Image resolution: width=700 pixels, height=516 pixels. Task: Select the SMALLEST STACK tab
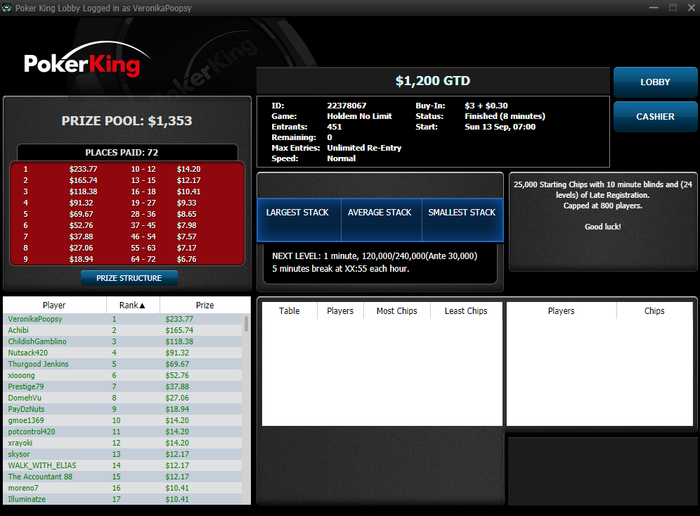(x=462, y=219)
